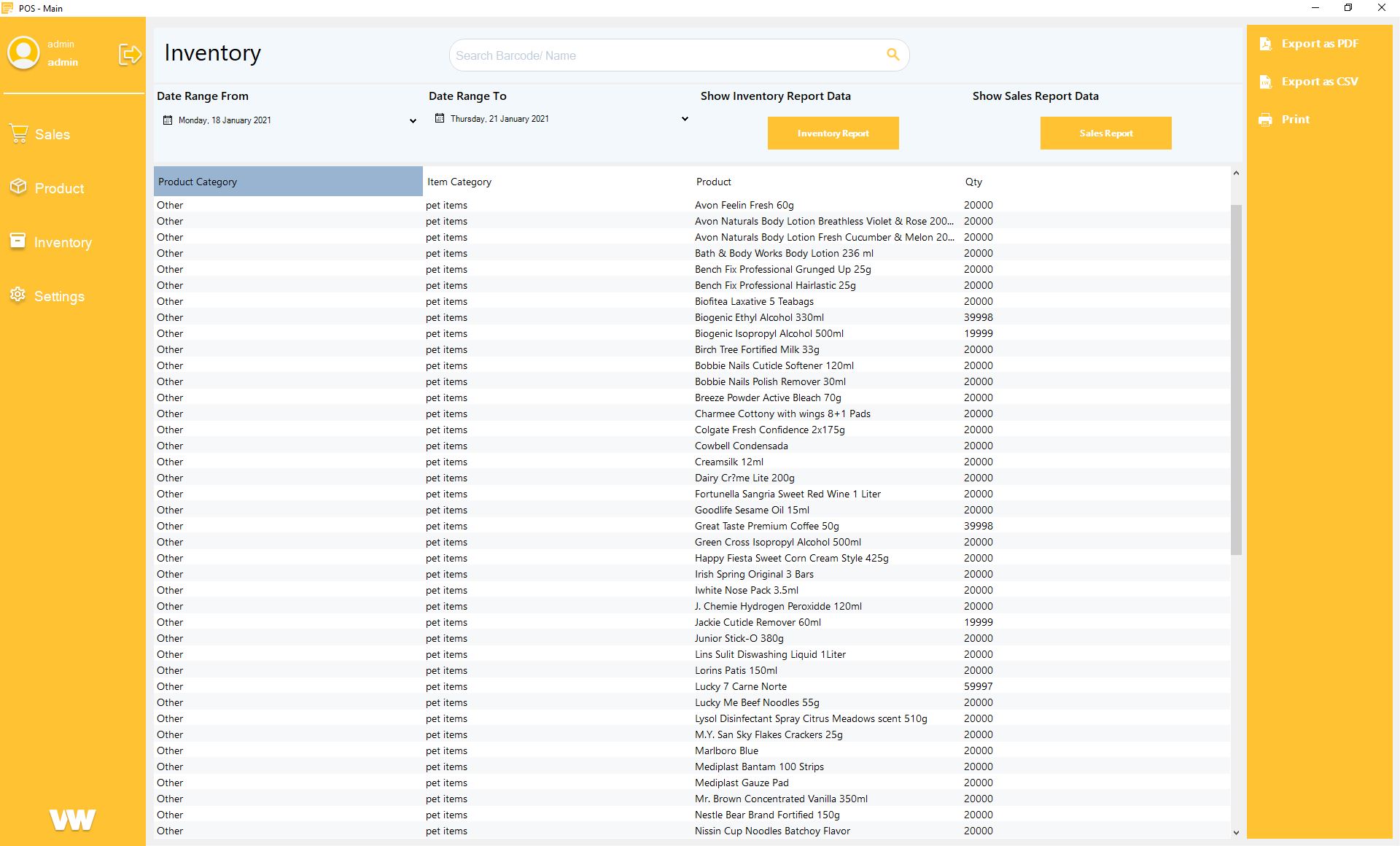1400x846 pixels.
Task: Click the logout arrow icon
Action: (130, 54)
